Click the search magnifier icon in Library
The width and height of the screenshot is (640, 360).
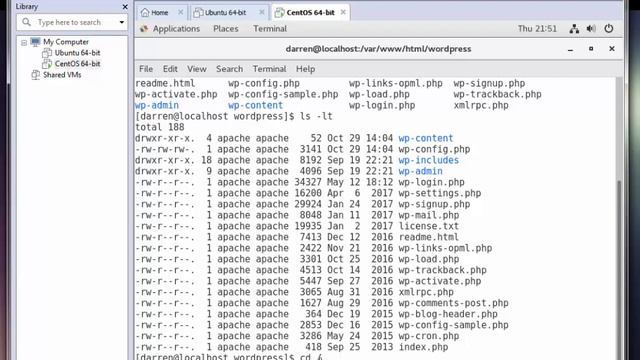point(27,22)
